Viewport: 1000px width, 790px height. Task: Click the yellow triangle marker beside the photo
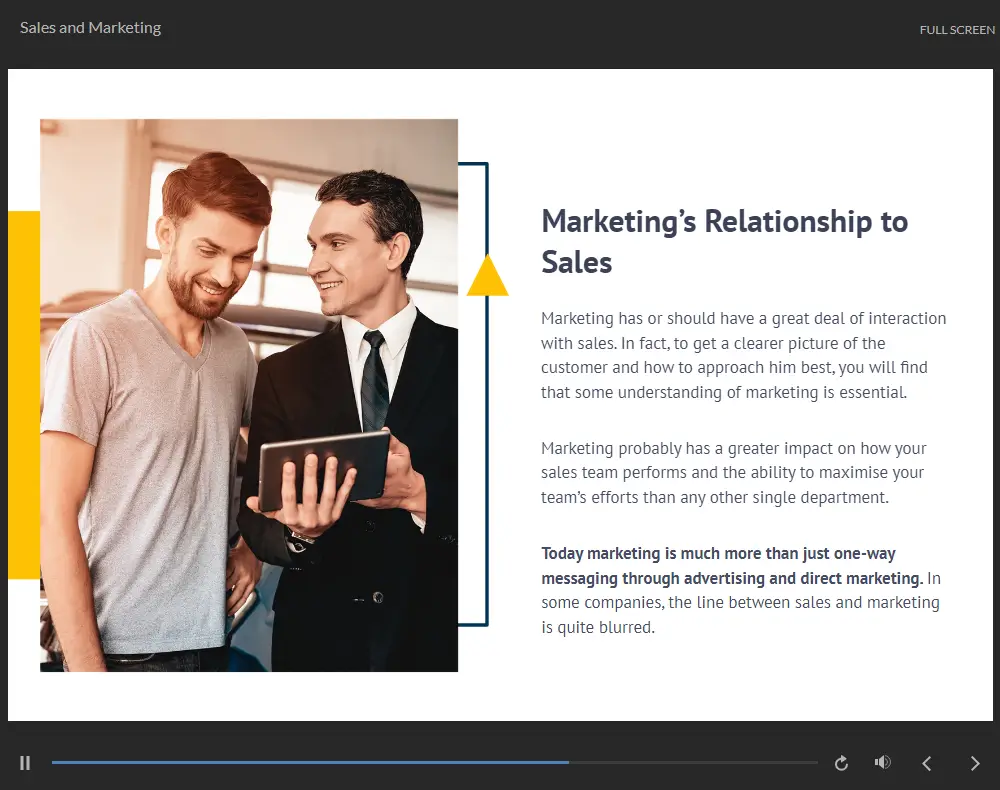point(487,279)
